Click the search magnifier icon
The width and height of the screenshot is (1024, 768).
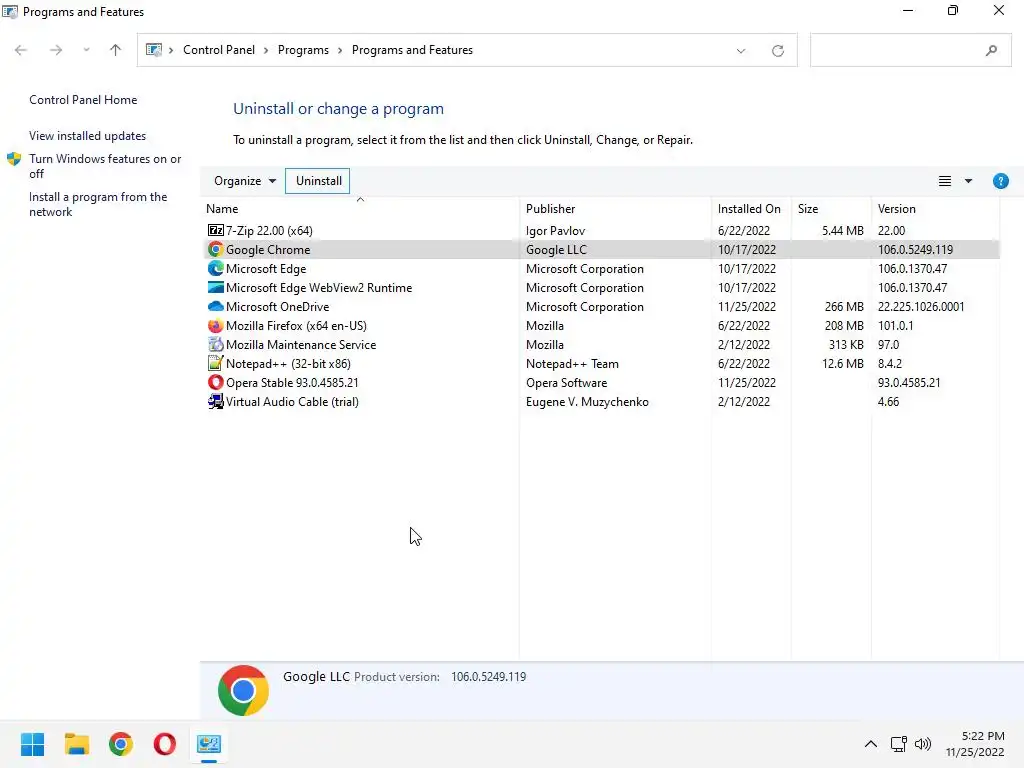pyautogui.click(x=991, y=50)
